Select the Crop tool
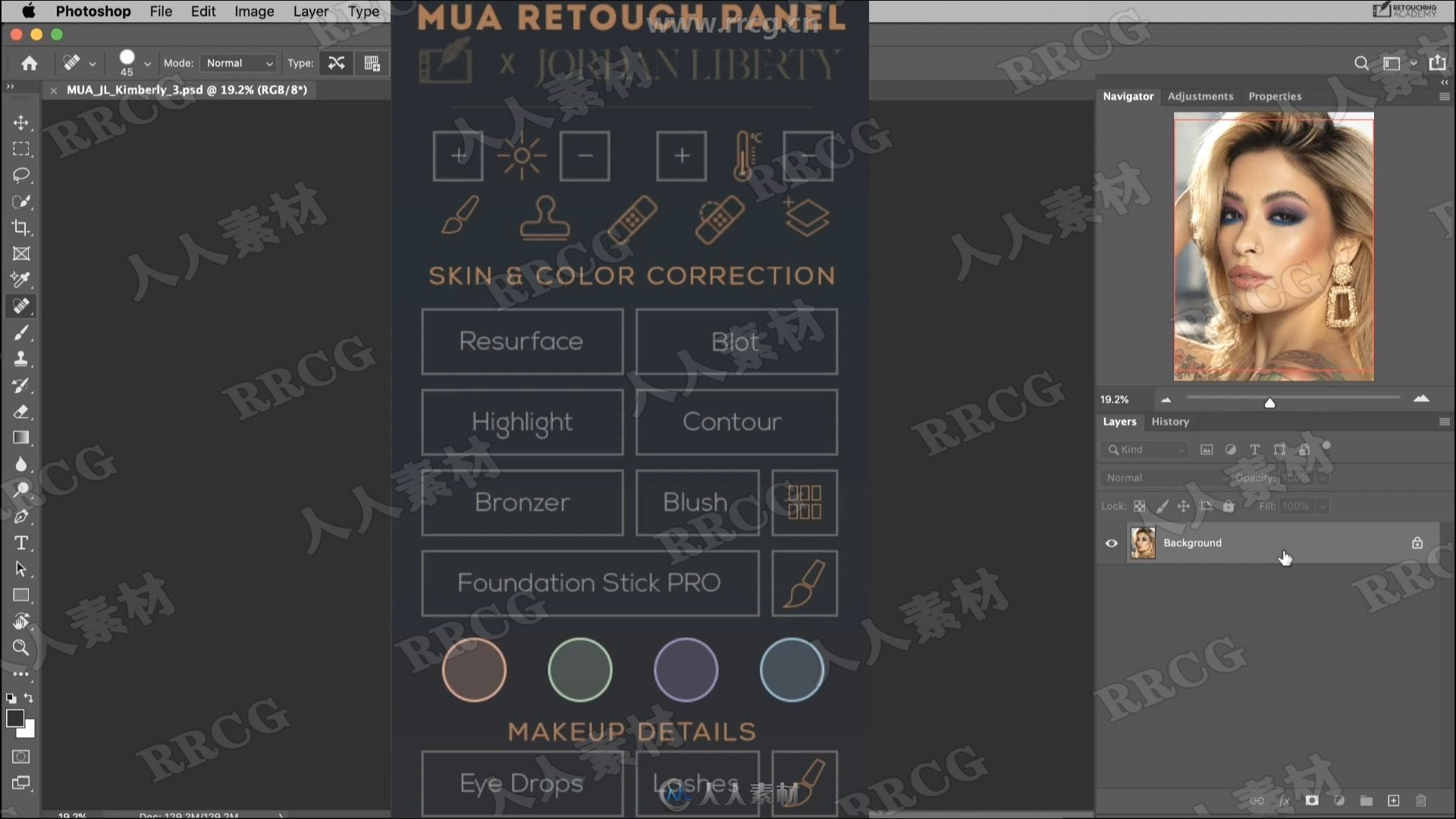The width and height of the screenshot is (1456, 819). (x=21, y=227)
